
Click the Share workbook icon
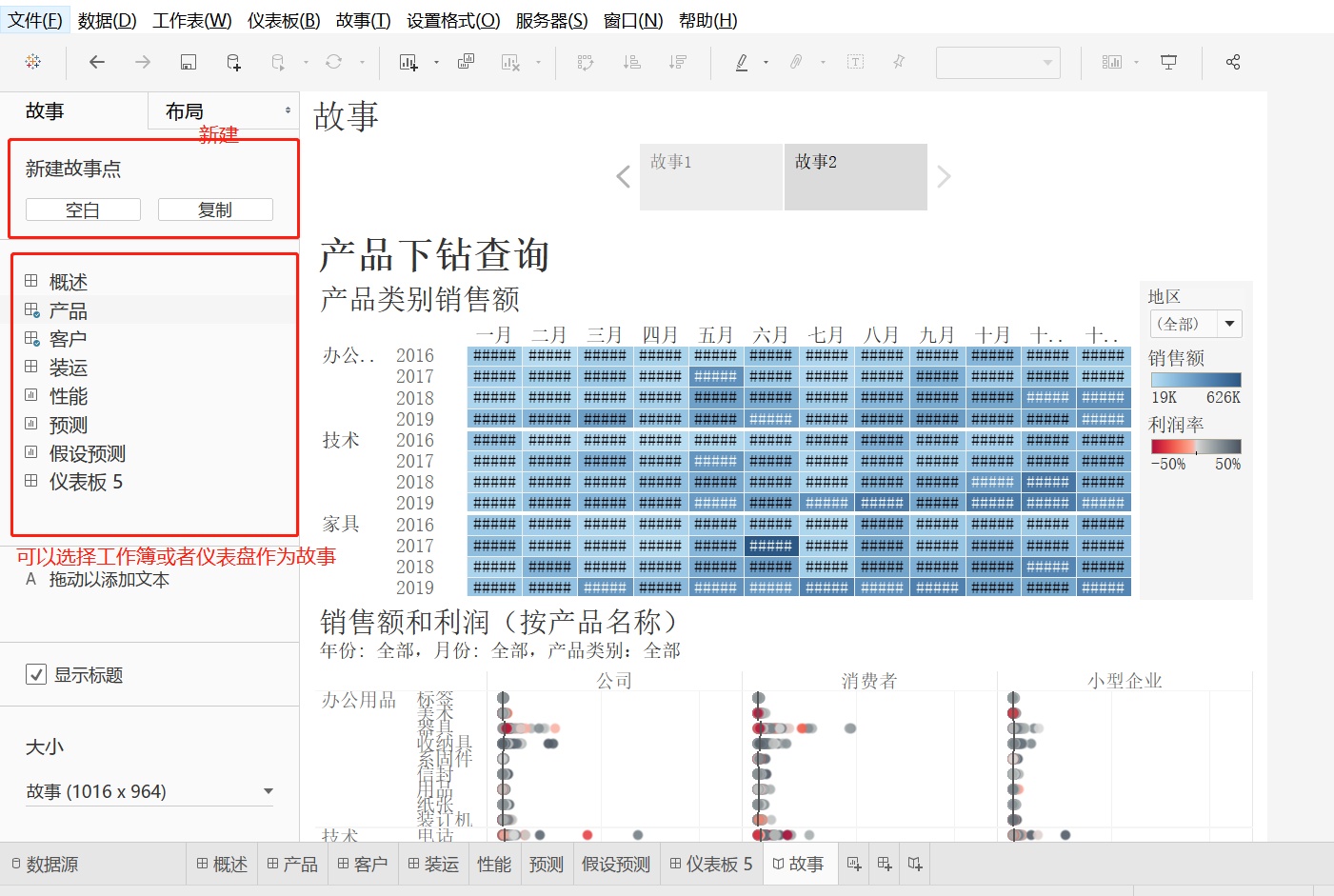1233,62
